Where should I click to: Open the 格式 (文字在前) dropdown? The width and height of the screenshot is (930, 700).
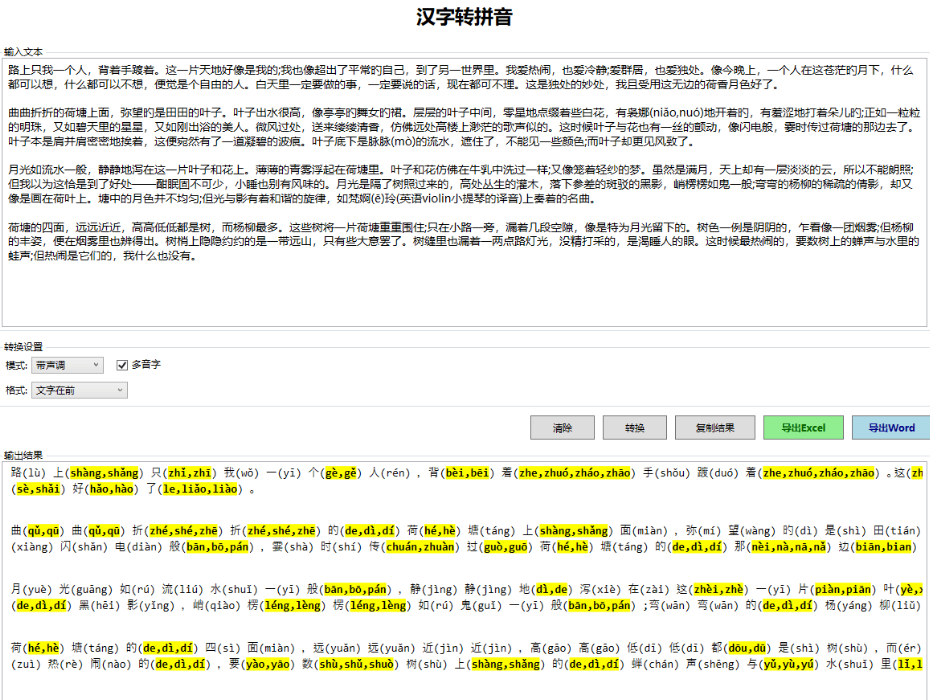79,390
